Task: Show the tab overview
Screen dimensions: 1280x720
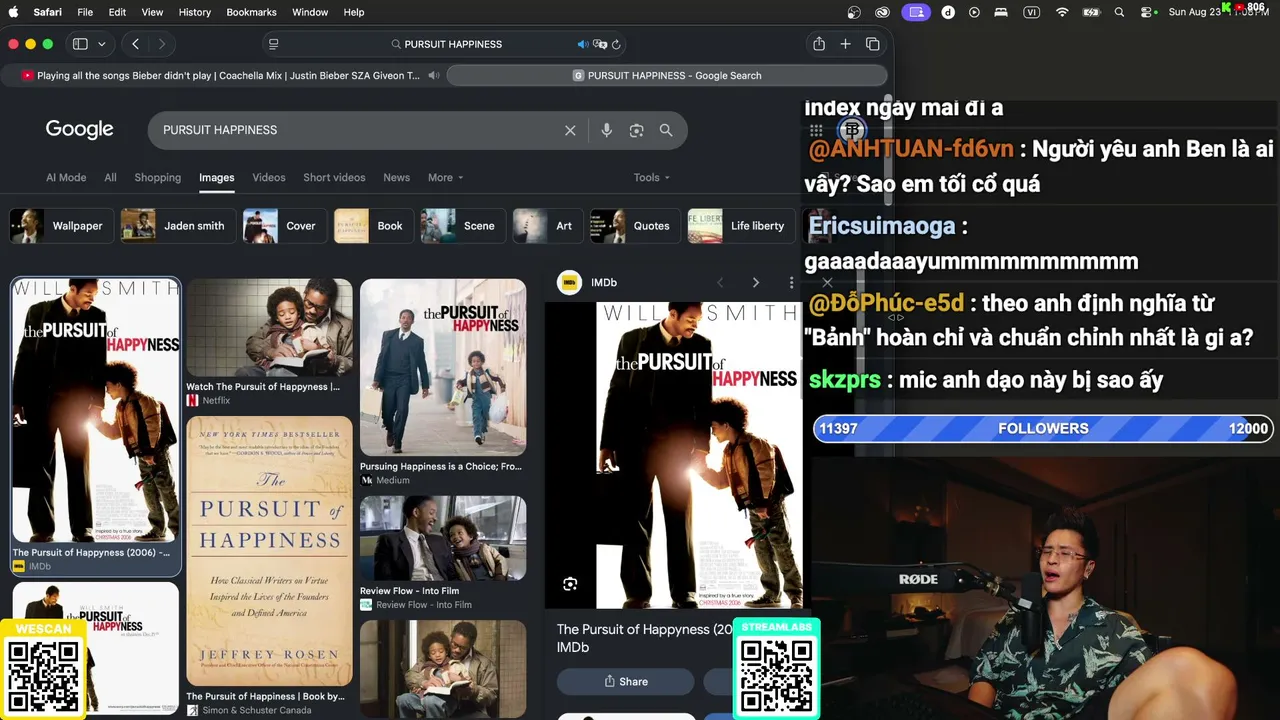Action: (x=873, y=44)
